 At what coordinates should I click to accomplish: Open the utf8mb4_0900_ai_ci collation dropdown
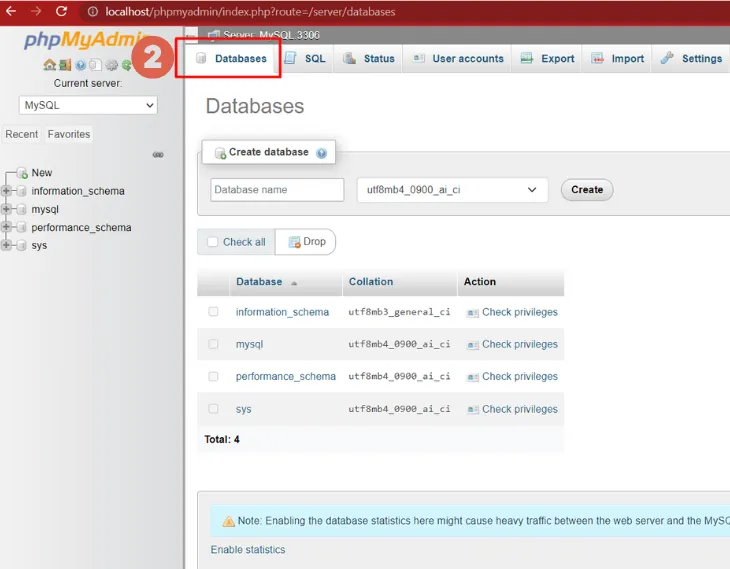click(x=452, y=190)
